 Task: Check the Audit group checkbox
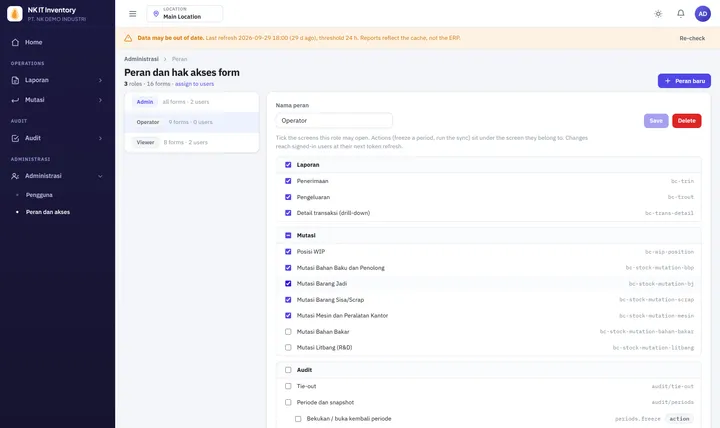288,370
